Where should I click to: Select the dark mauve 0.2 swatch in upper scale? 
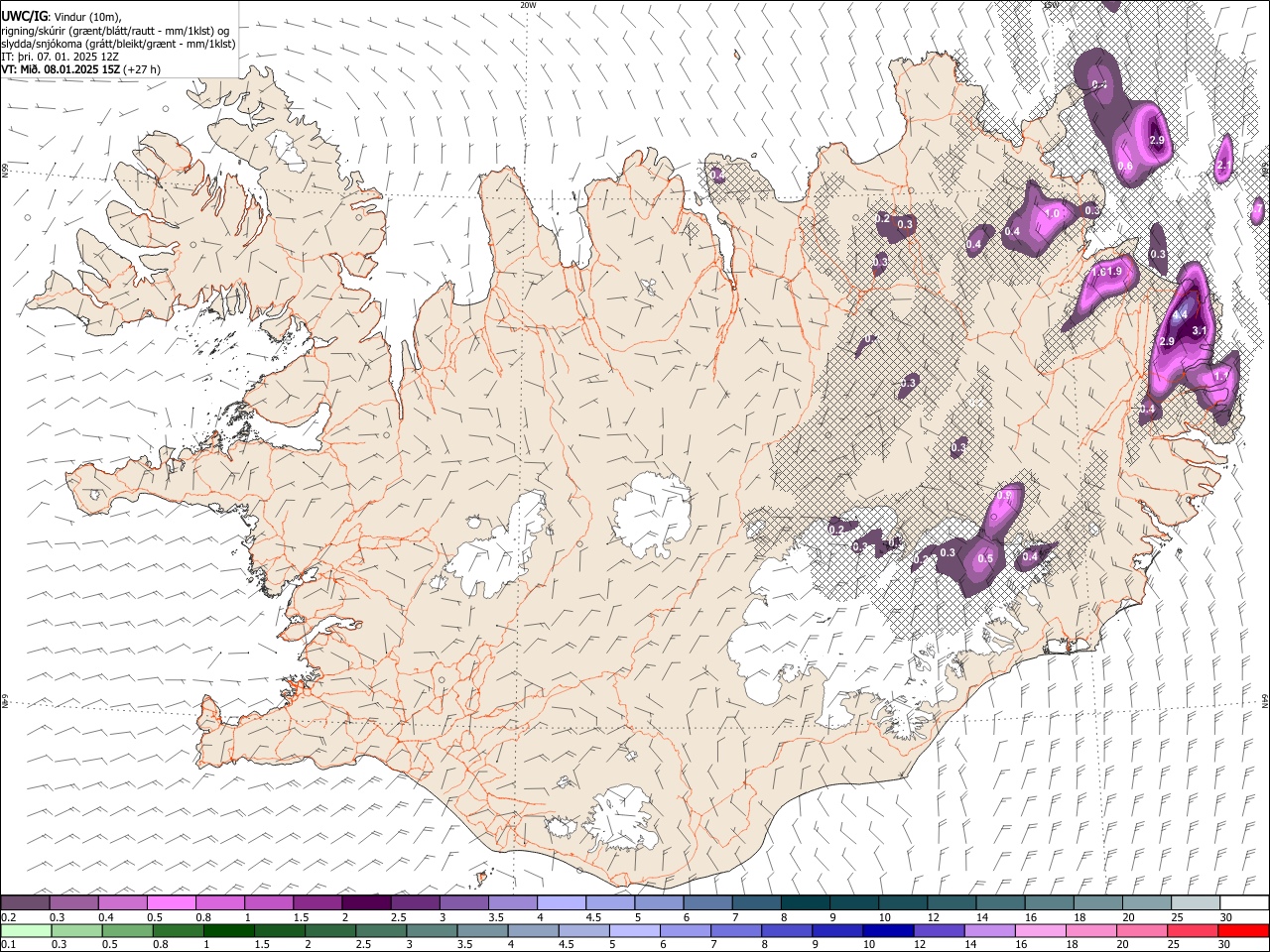[x=26, y=902]
